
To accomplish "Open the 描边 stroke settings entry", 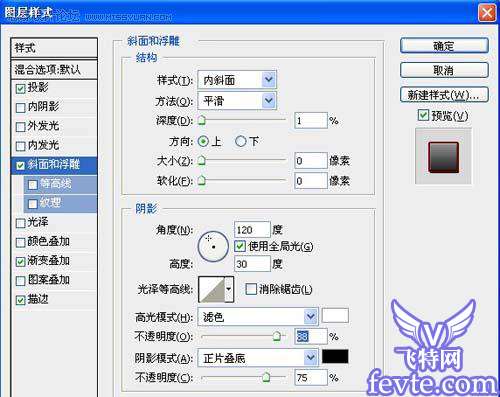I will [x=38, y=299].
